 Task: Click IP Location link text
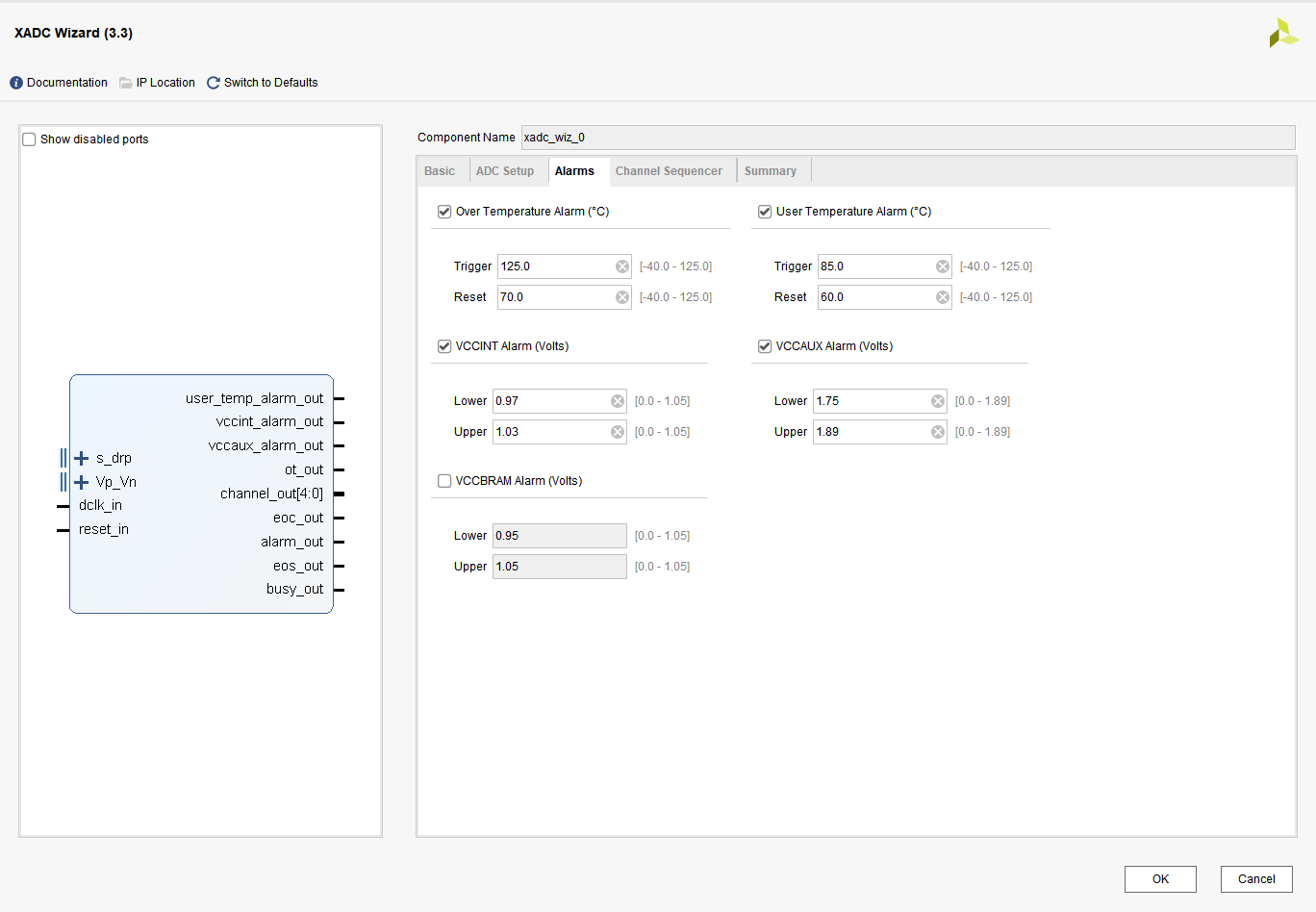tap(165, 83)
